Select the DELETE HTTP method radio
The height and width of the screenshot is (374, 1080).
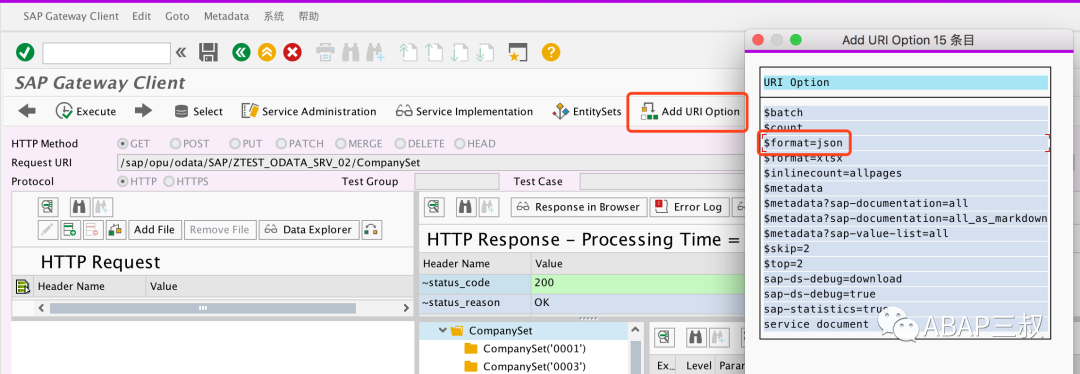(400, 144)
